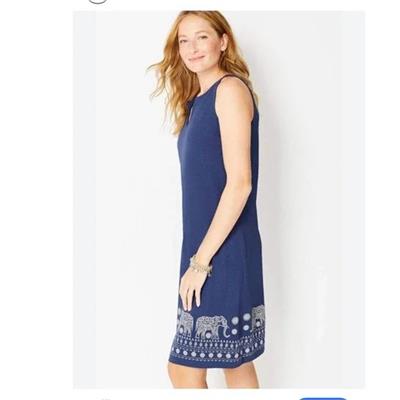
Task: Click the circular icon above the photo
Action: 97,1
